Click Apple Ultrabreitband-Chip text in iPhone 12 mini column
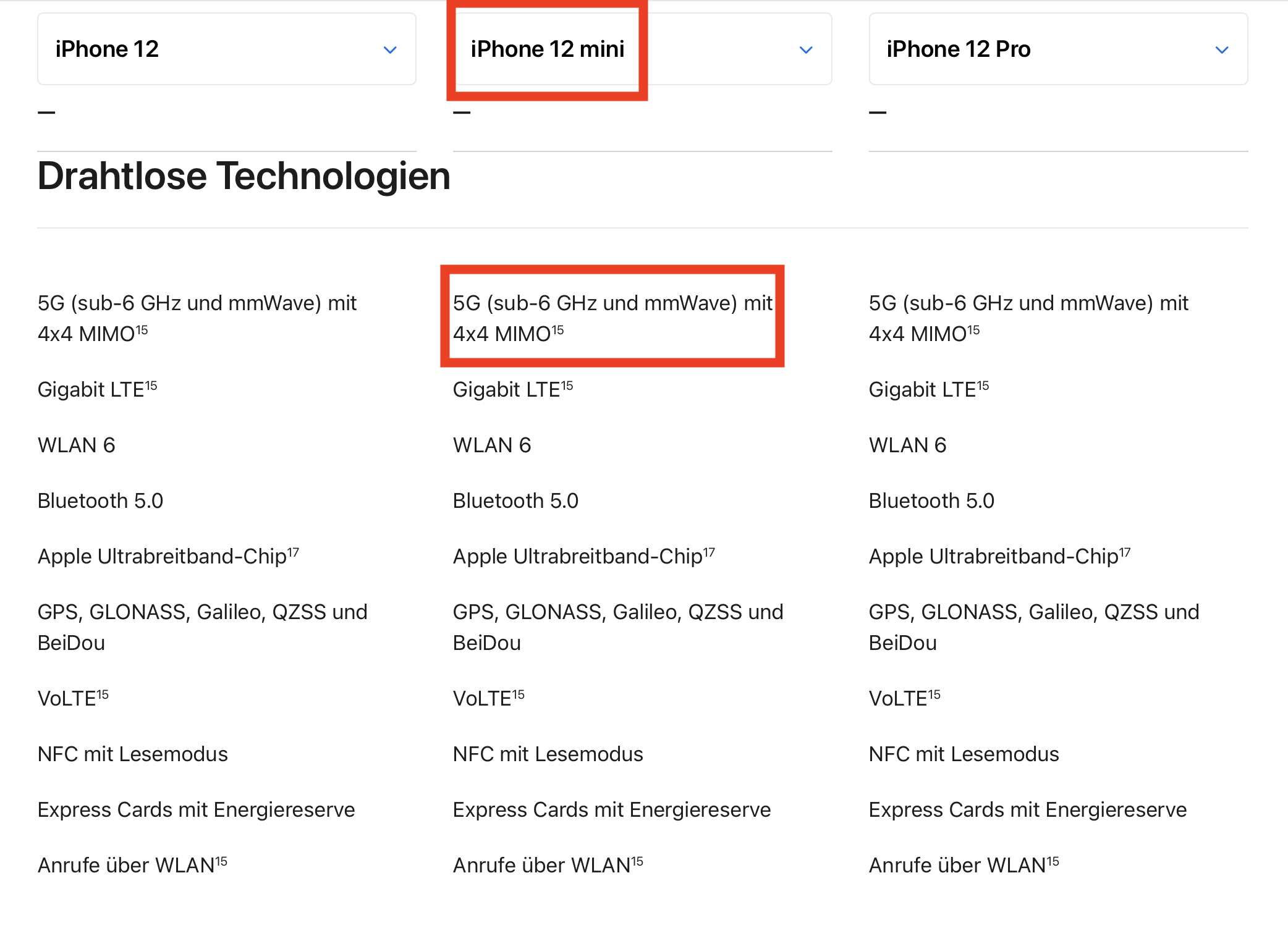 tap(578, 557)
